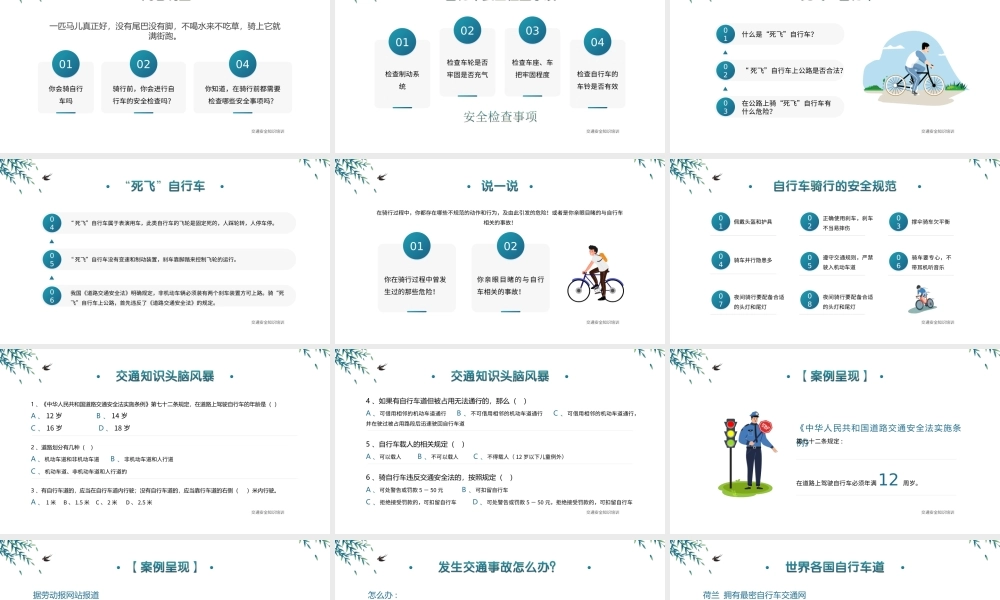This screenshot has width=1000, height=600.
Task: Click question 2、道路划分有几种
Action: click(62, 448)
